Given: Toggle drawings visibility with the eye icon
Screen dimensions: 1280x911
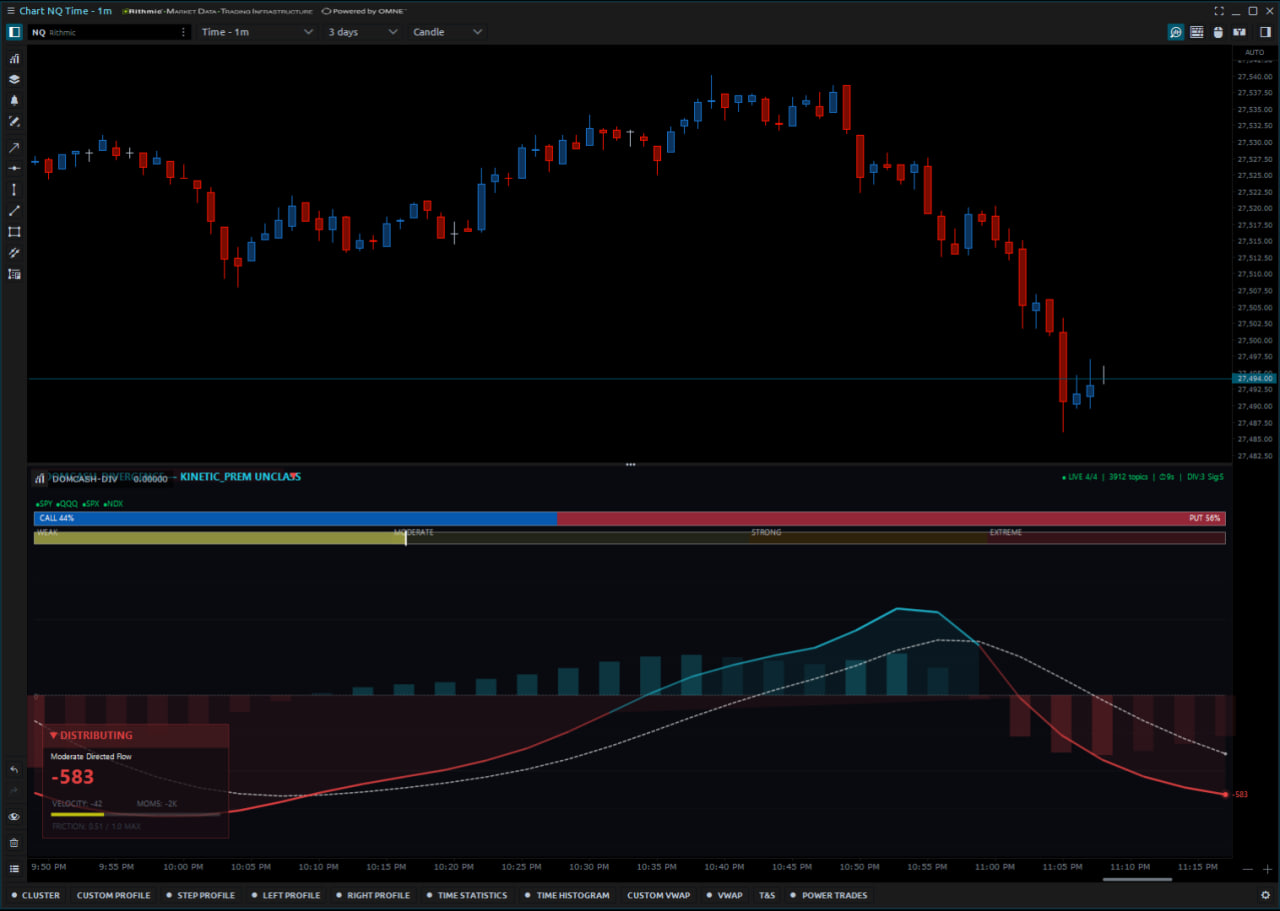Looking at the screenshot, I should (x=14, y=817).
